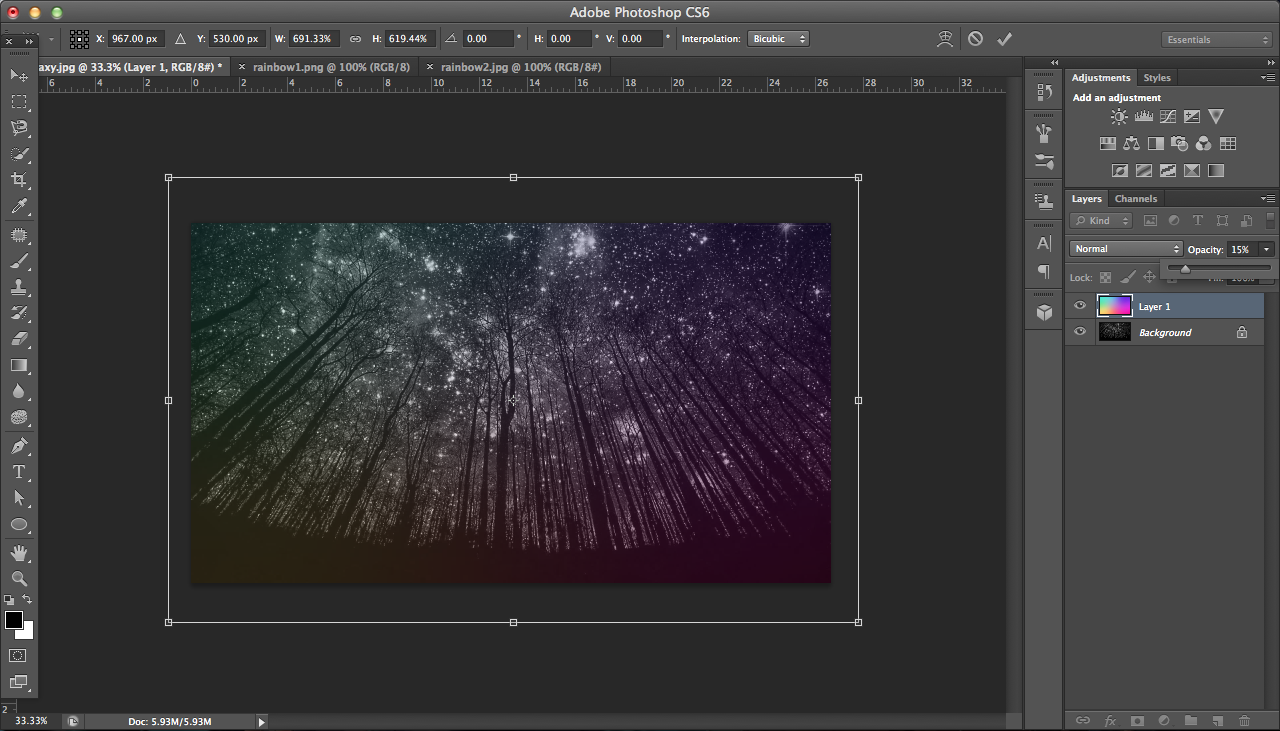Hide the Background layer eye icon
The height and width of the screenshot is (731, 1280).
(1080, 332)
